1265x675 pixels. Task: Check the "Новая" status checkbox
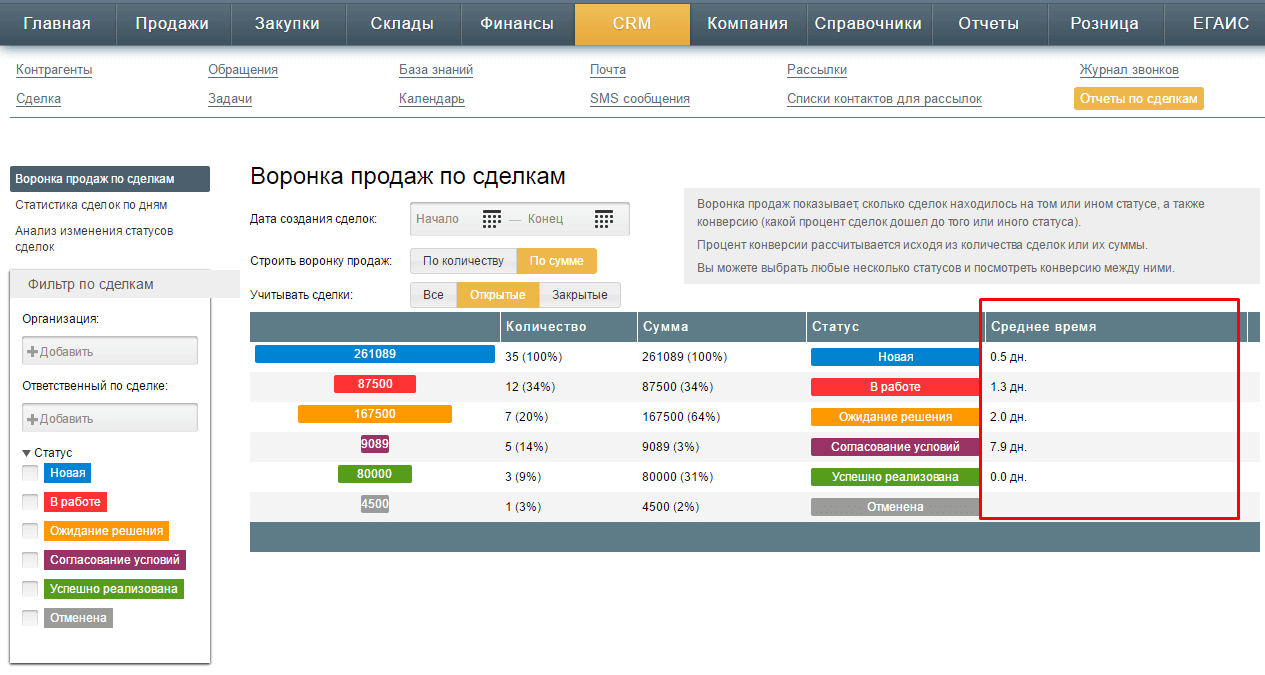click(x=29, y=472)
